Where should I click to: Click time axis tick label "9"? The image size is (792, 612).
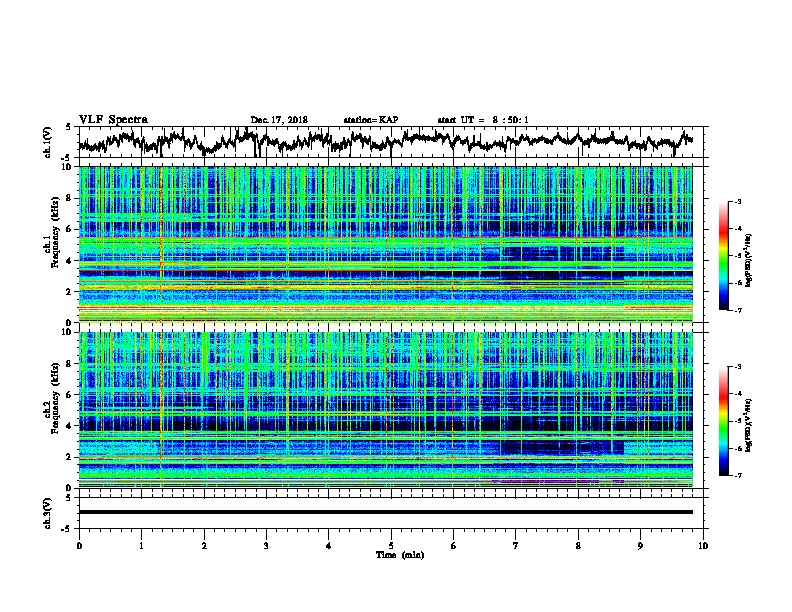[640, 546]
